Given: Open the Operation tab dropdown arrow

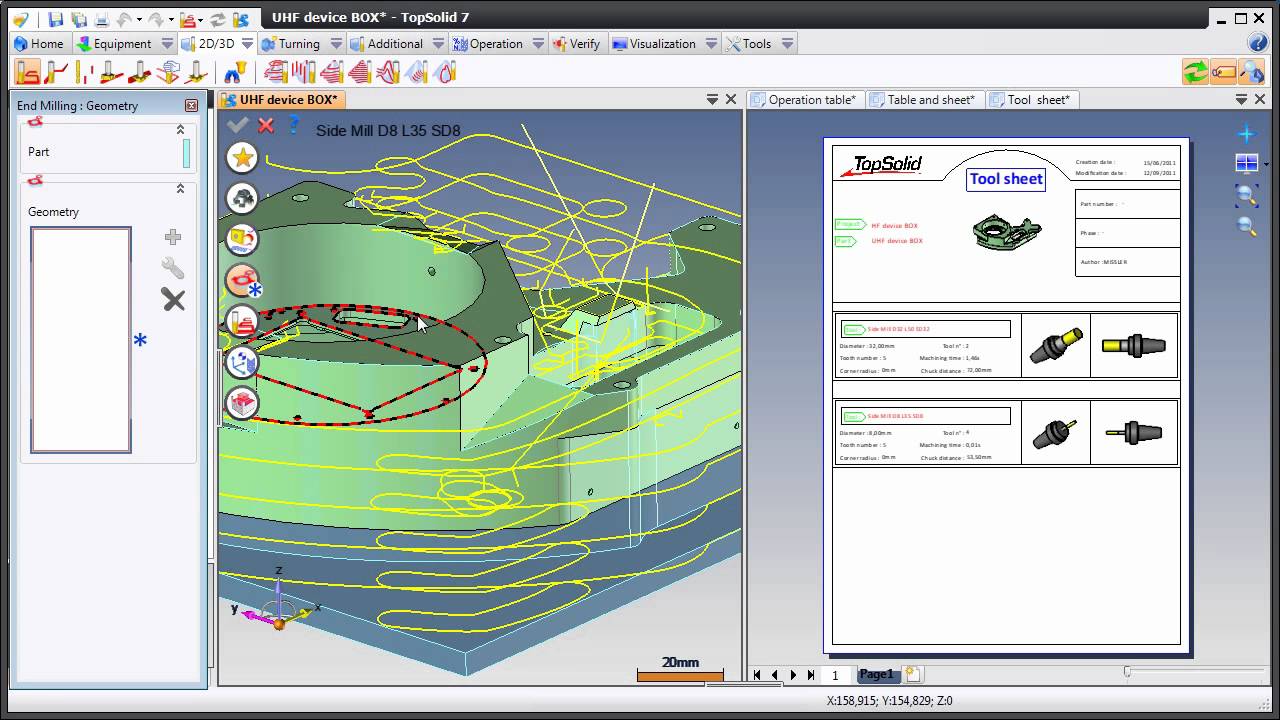Looking at the screenshot, I should tap(538, 43).
